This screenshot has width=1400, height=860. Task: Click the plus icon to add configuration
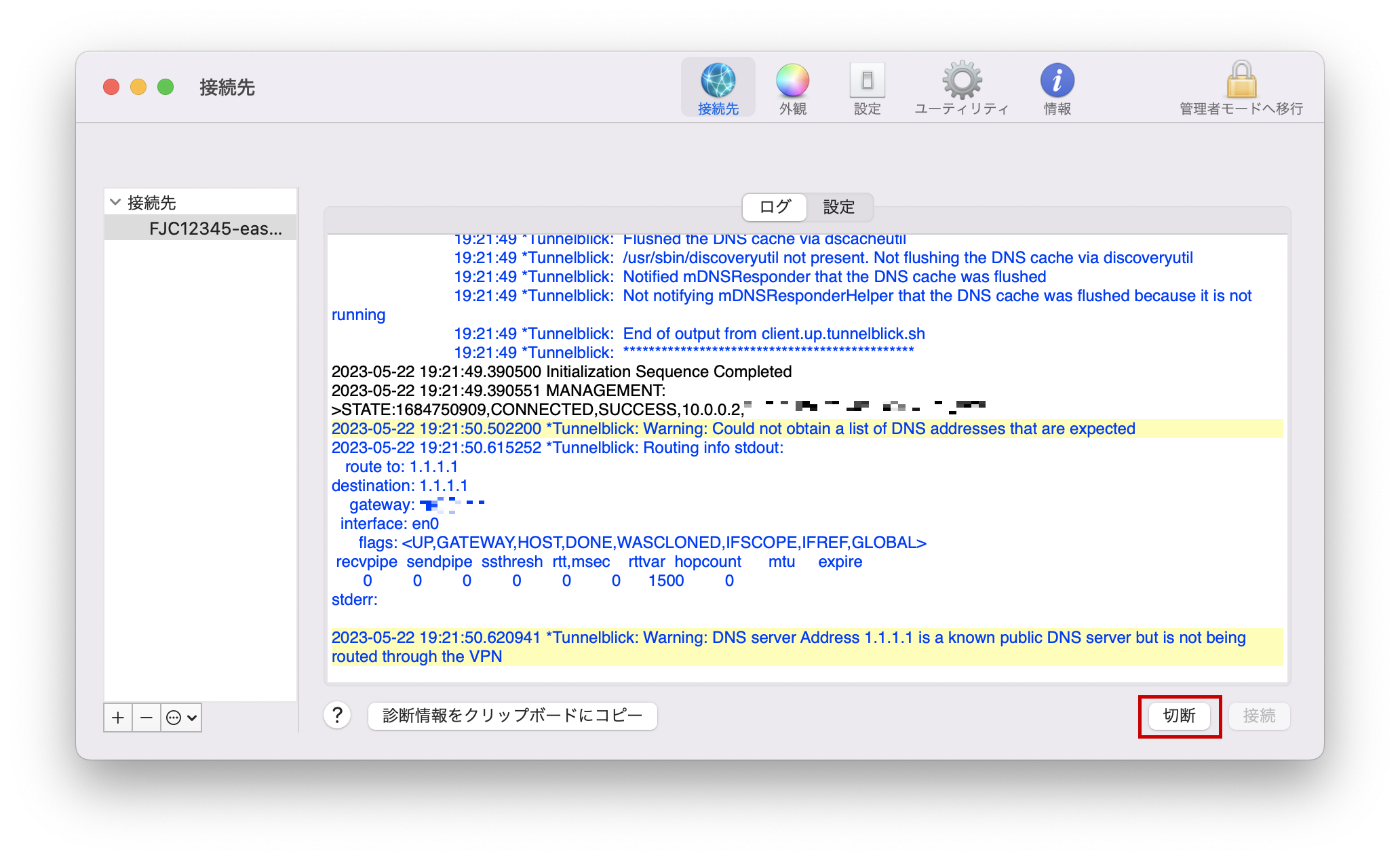pyautogui.click(x=118, y=718)
